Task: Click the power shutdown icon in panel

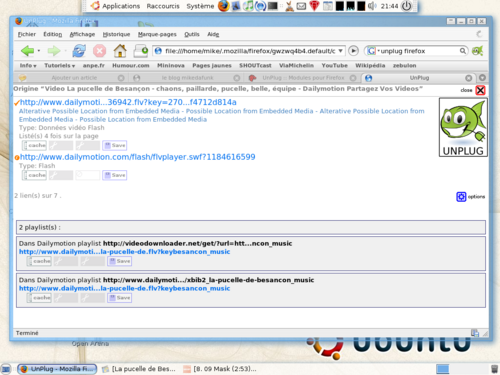Action: pyautogui.click(x=406, y=6)
